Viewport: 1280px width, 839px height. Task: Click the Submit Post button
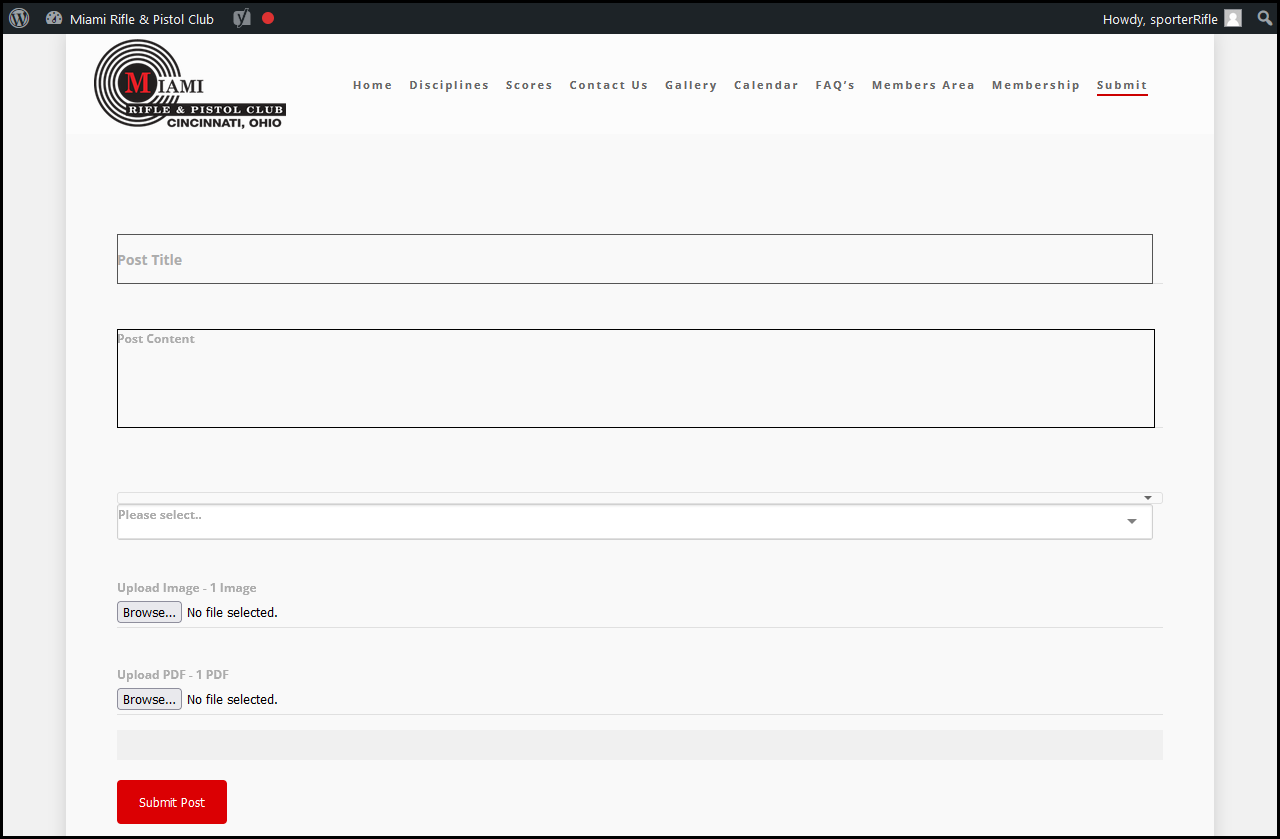(x=172, y=802)
